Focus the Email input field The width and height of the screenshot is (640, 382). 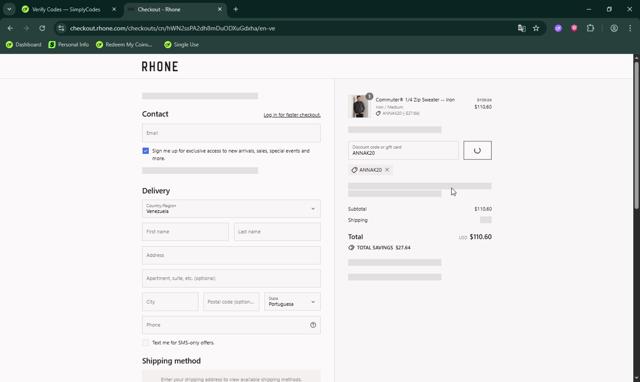[231, 133]
